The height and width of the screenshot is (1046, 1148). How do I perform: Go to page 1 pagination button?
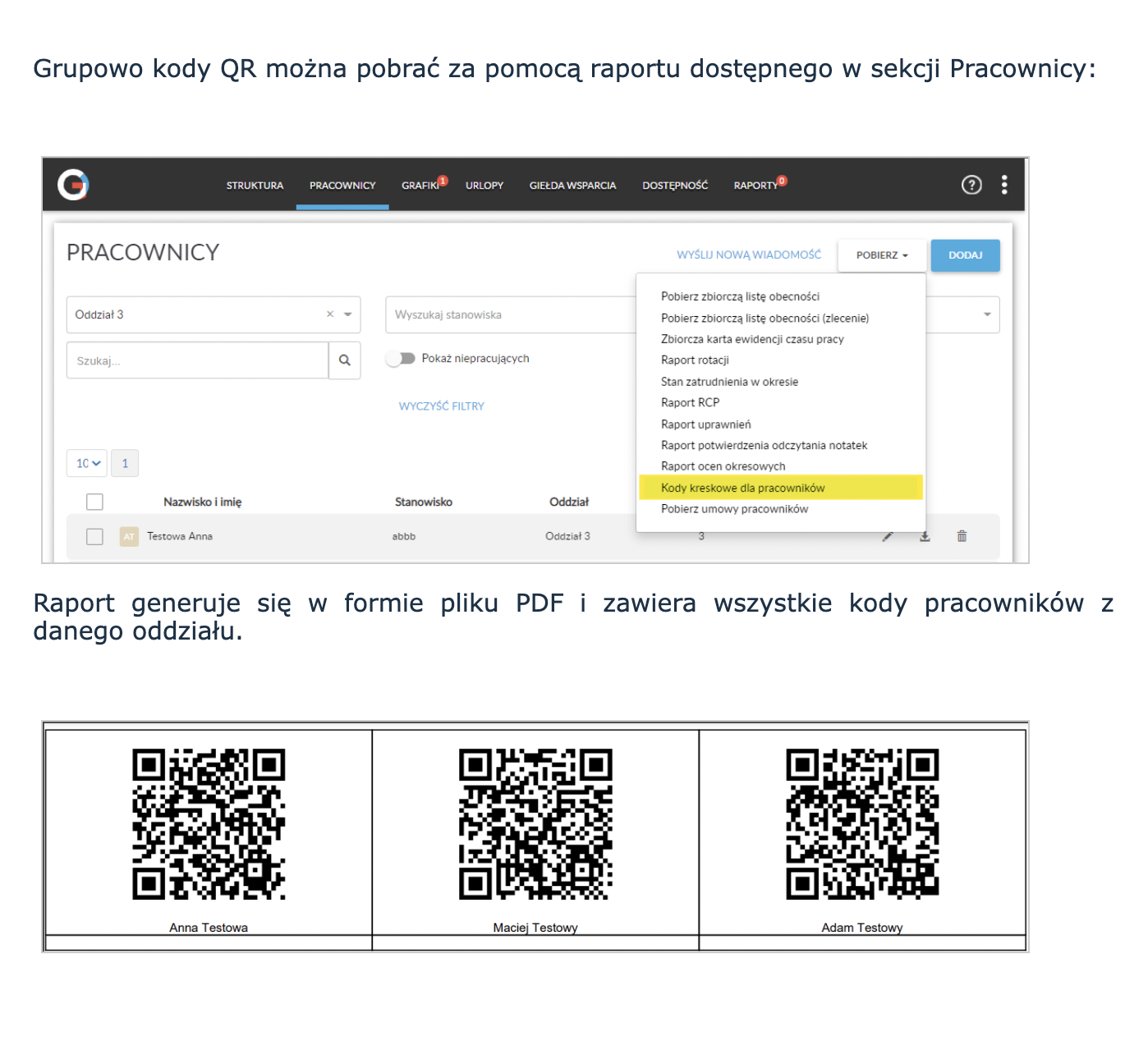[x=125, y=463]
